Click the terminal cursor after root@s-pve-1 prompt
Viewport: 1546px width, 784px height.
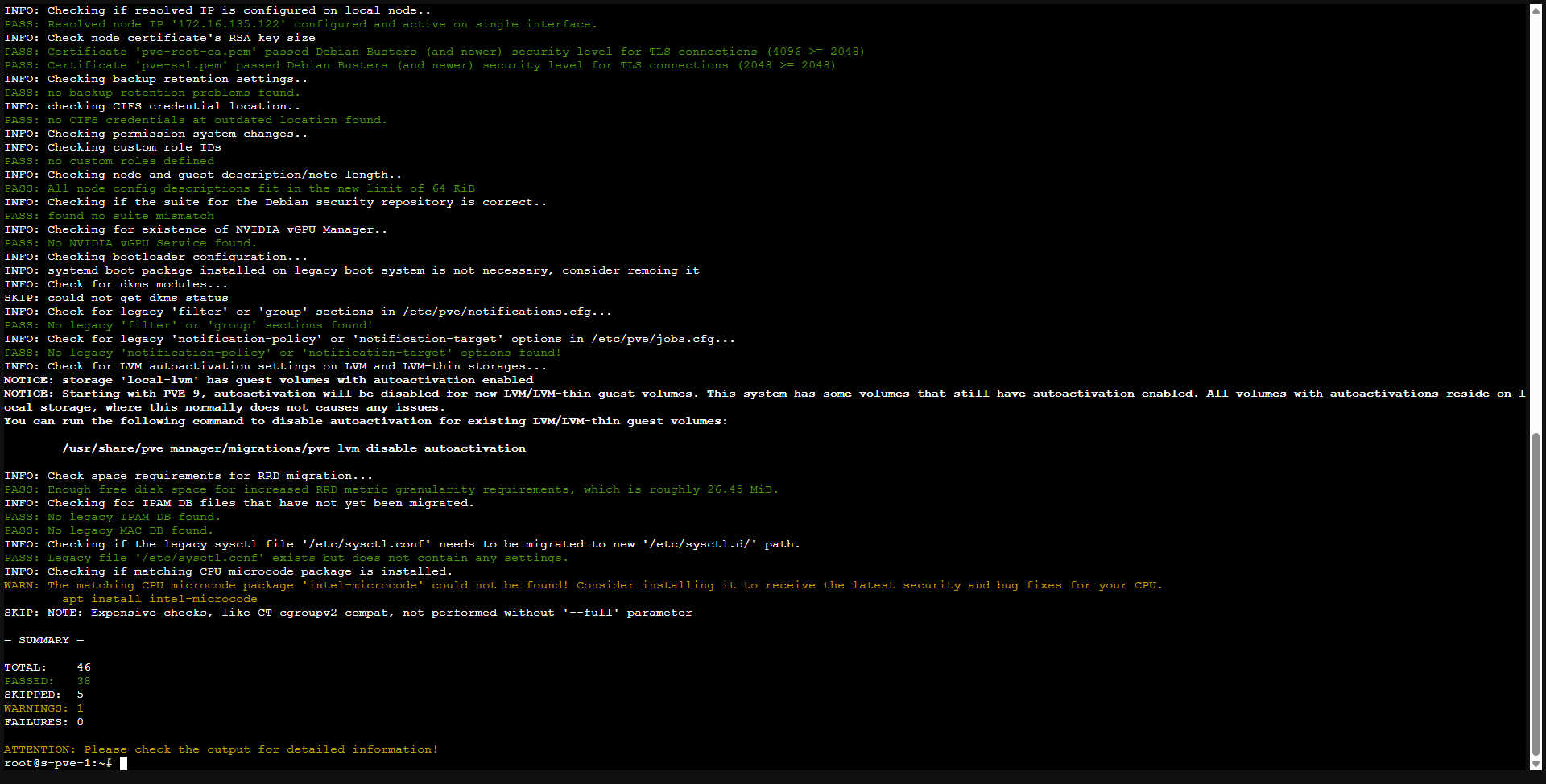coord(123,763)
